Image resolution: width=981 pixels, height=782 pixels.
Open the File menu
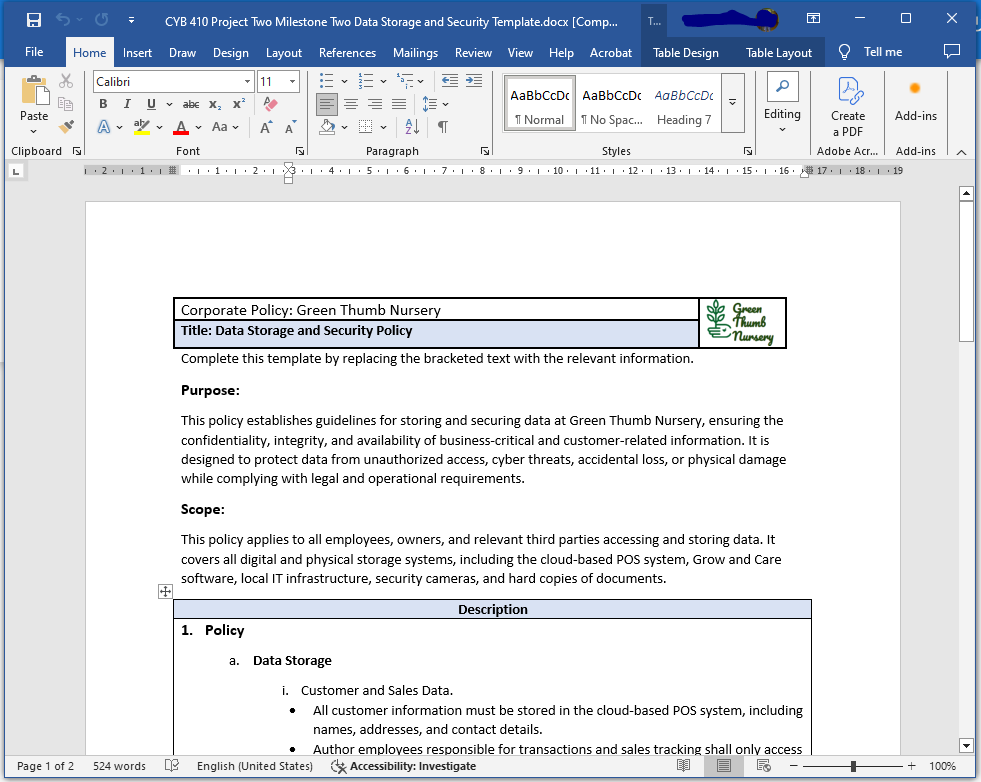[34, 52]
